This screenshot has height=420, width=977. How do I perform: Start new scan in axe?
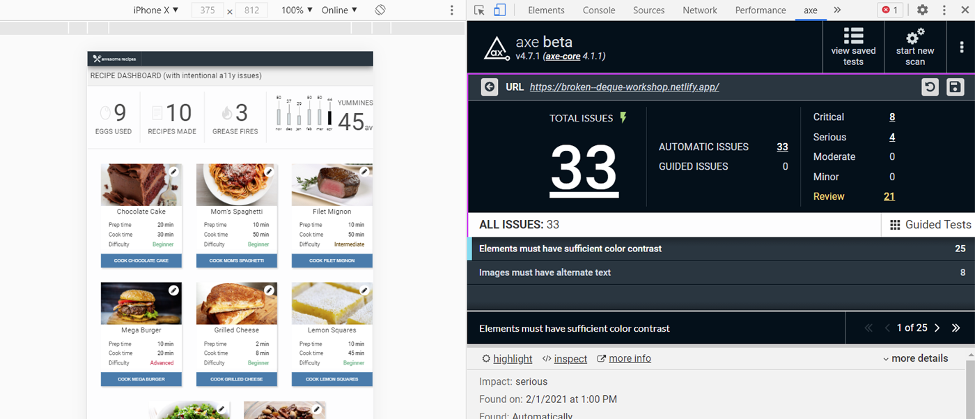click(915, 46)
